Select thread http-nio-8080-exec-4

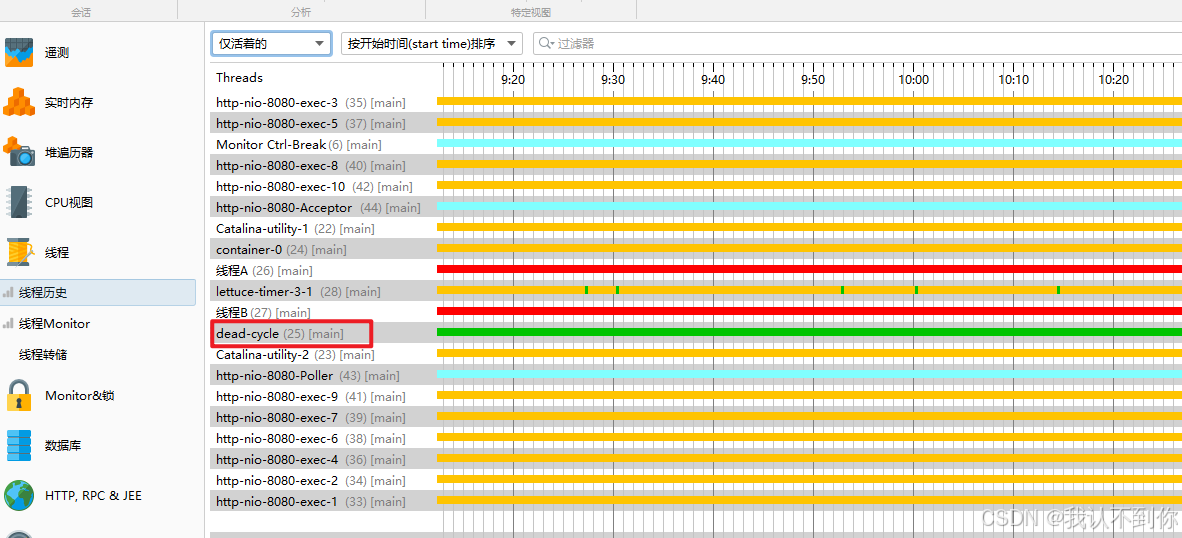tap(323, 460)
